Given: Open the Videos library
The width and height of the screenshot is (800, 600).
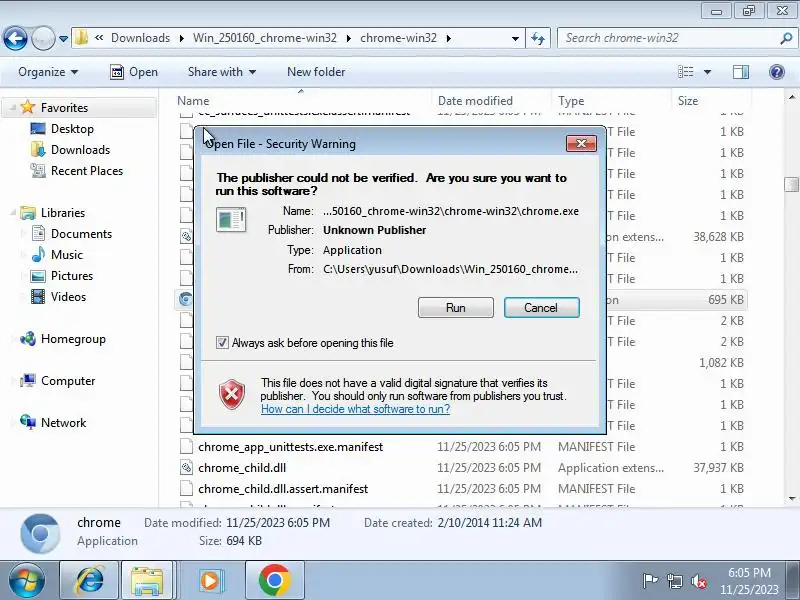Looking at the screenshot, I should pos(68,296).
